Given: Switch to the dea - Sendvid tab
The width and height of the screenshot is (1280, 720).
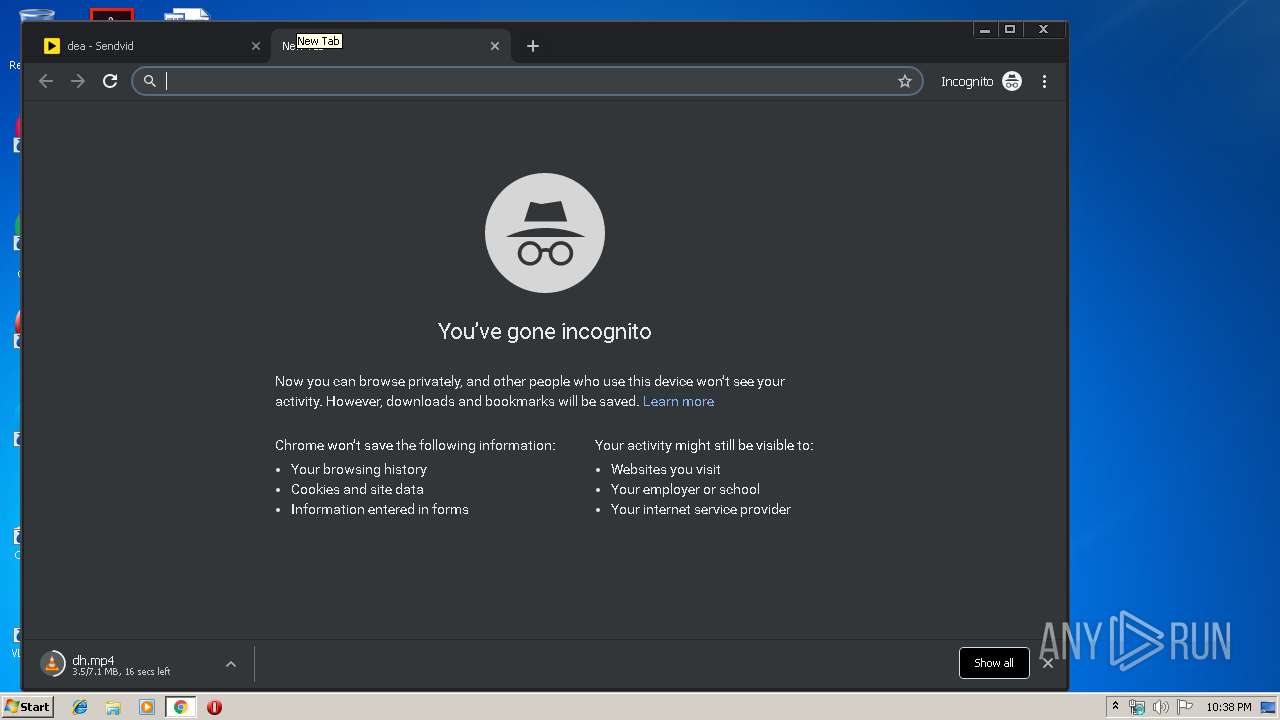Looking at the screenshot, I should pos(150,46).
